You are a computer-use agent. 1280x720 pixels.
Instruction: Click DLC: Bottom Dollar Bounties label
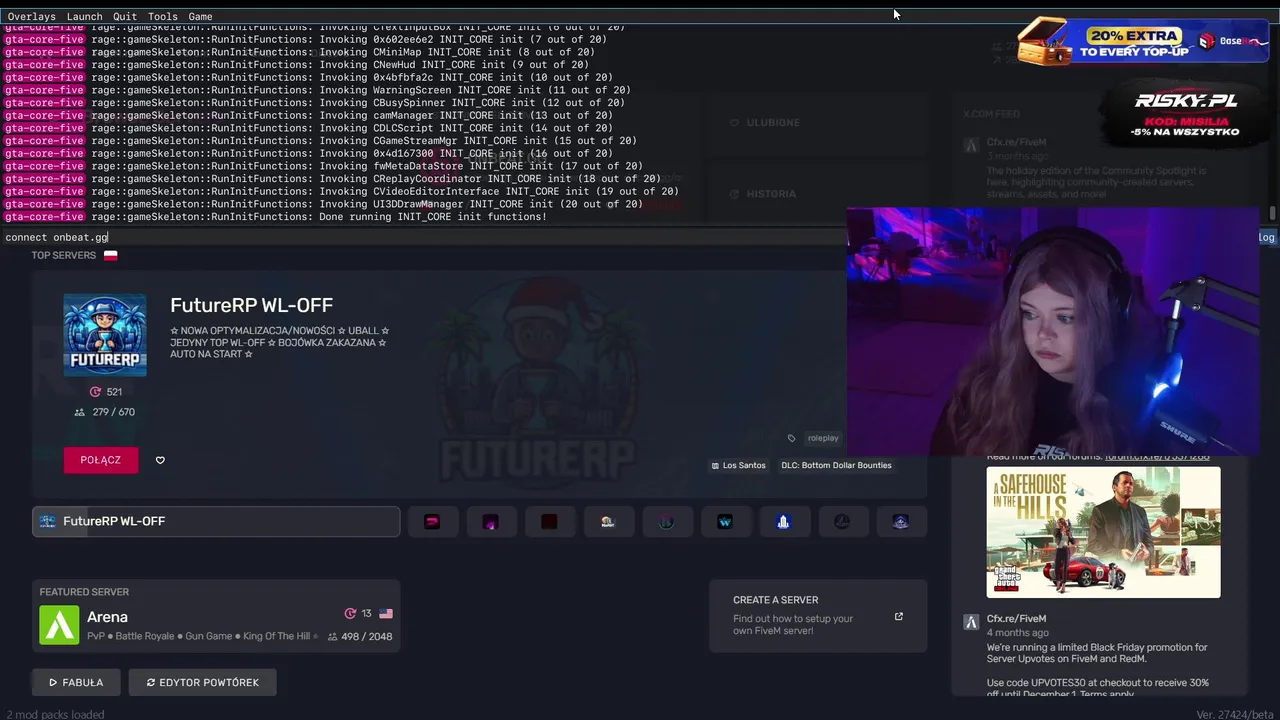click(x=836, y=465)
